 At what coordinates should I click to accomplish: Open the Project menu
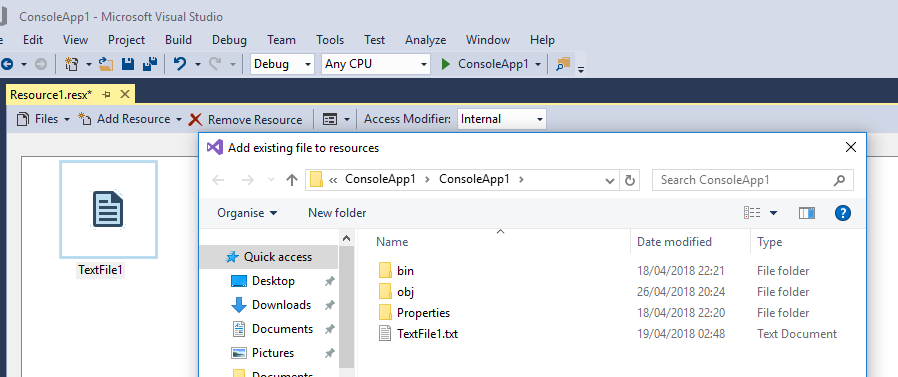[127, 40]
